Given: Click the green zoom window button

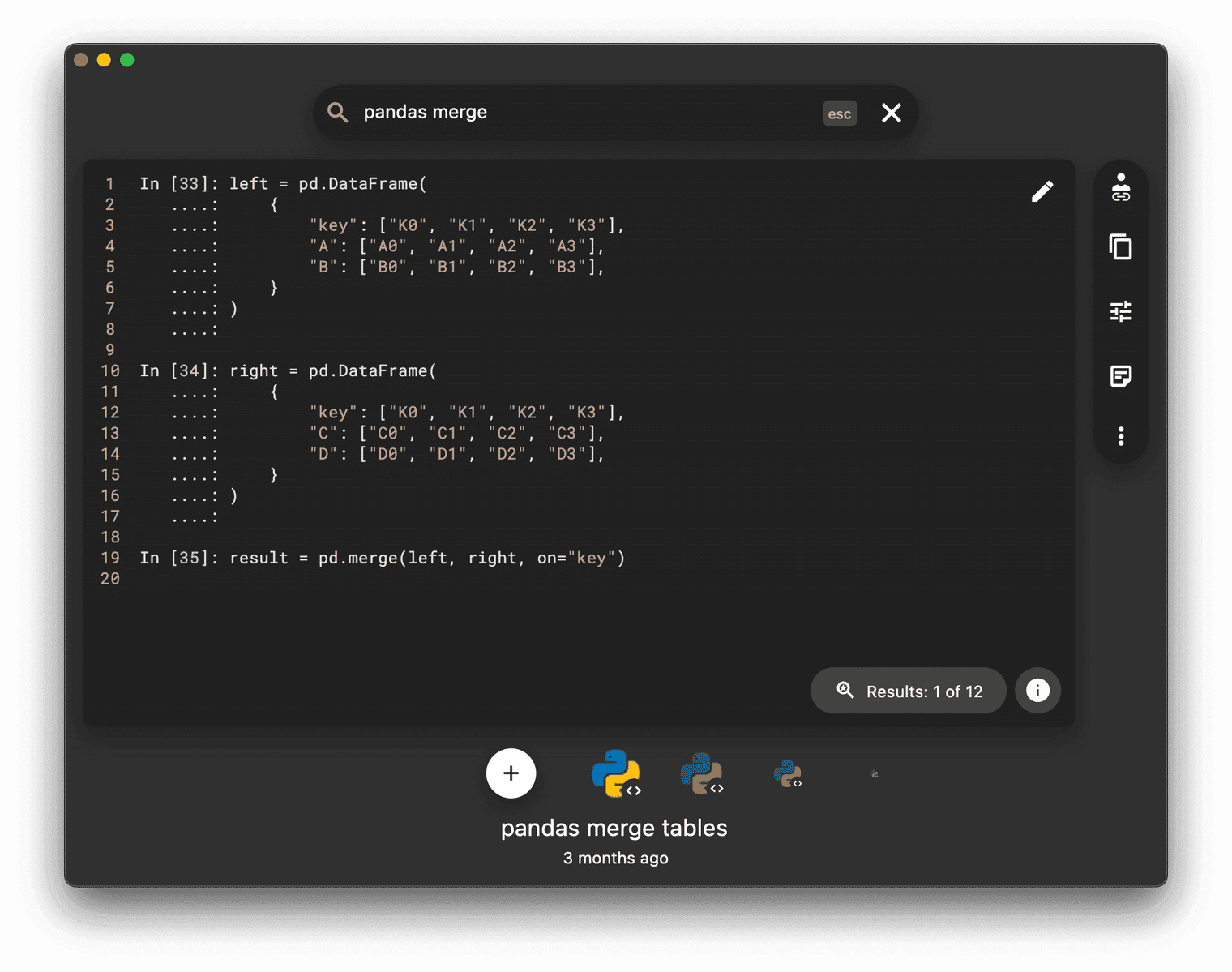Looking at the screenshot, I should pos(127,60).
